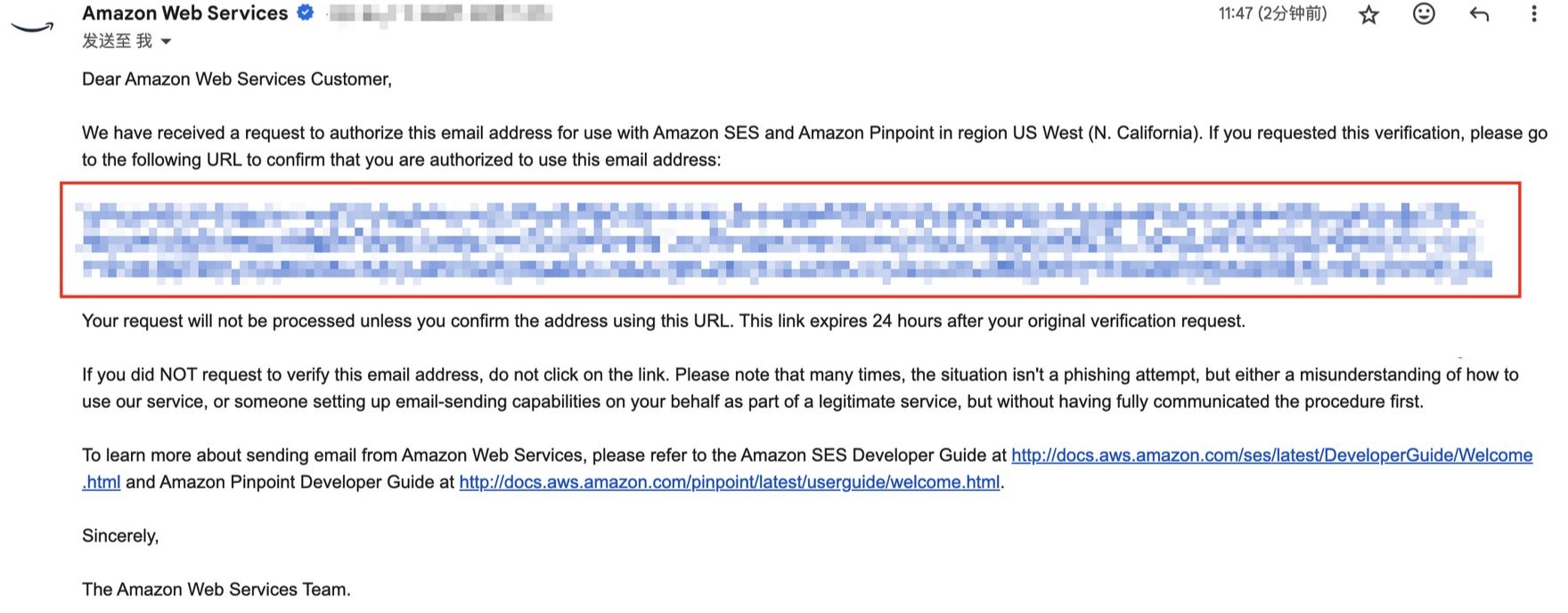The image size is (1568, 613).
Task: Expand recipient details arrow beside 发送至 我
Action: pyautogui.click(x=166, y=42)
